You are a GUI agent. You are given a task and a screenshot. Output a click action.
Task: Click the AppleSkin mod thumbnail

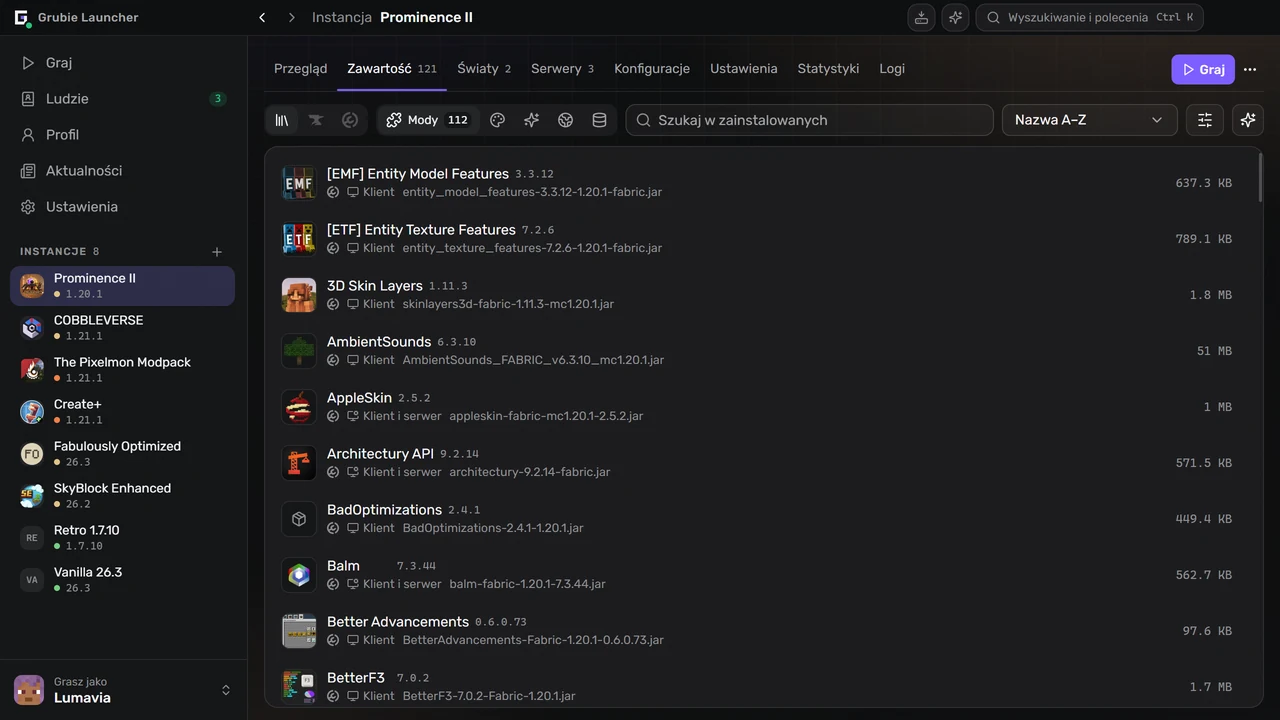(299, 407)
